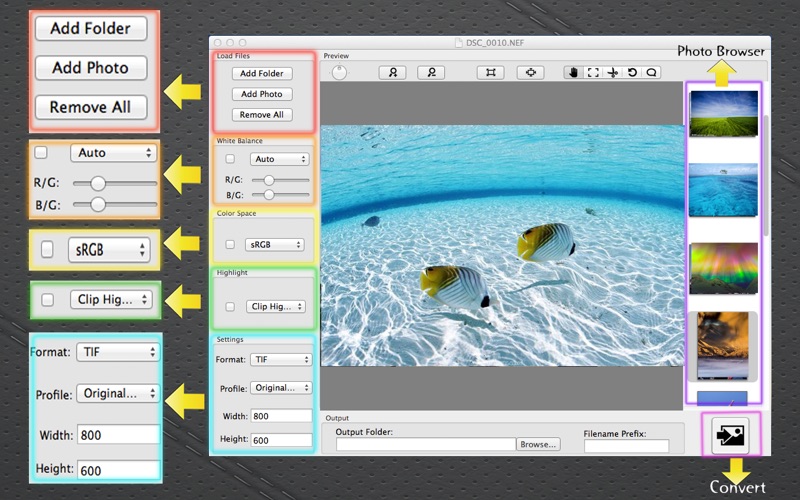This screenshot has width=800, height=500.
Task: Click the Width field in the app Settings panel
Action: click(x=281, y=416)
